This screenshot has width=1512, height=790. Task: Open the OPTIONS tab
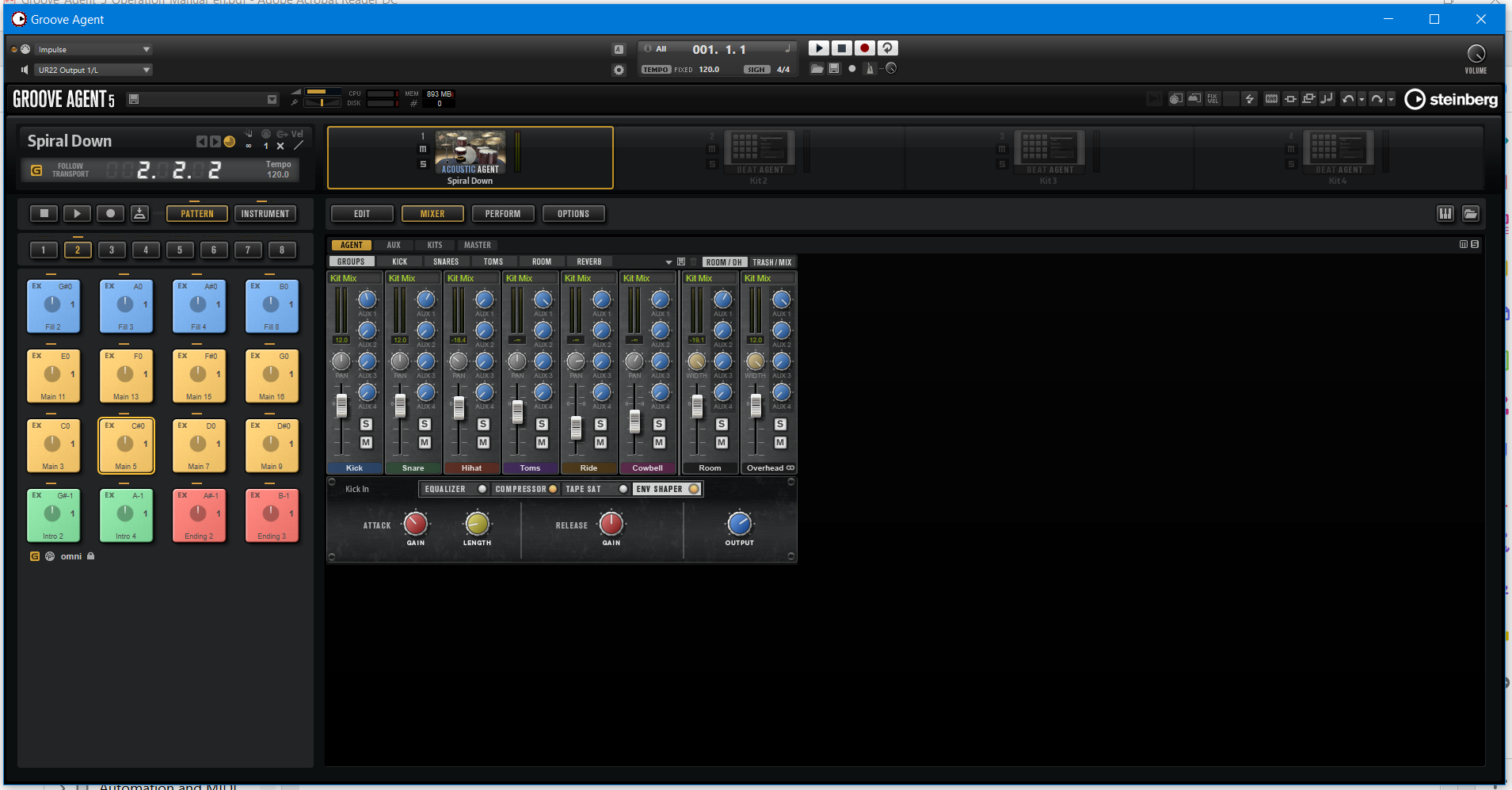pos(573,214)
